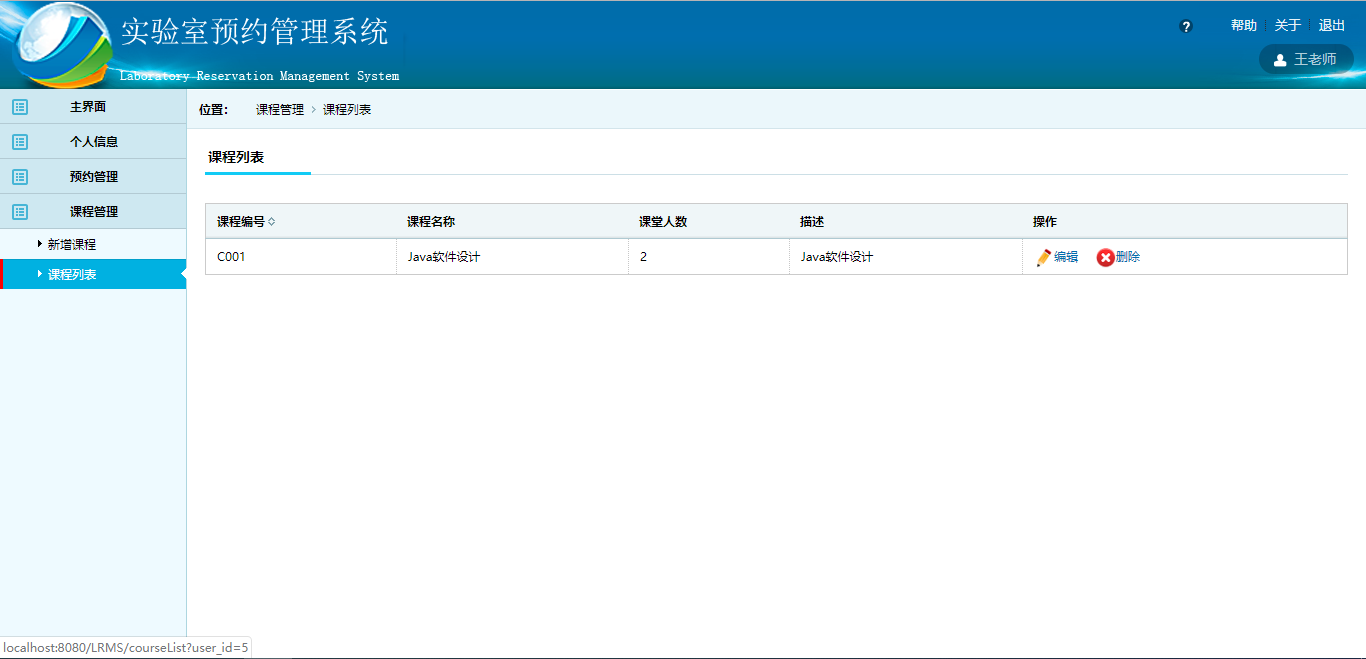Click the 关于 link
Viewport: 1366px width, 659px height.
[1288, 26]
